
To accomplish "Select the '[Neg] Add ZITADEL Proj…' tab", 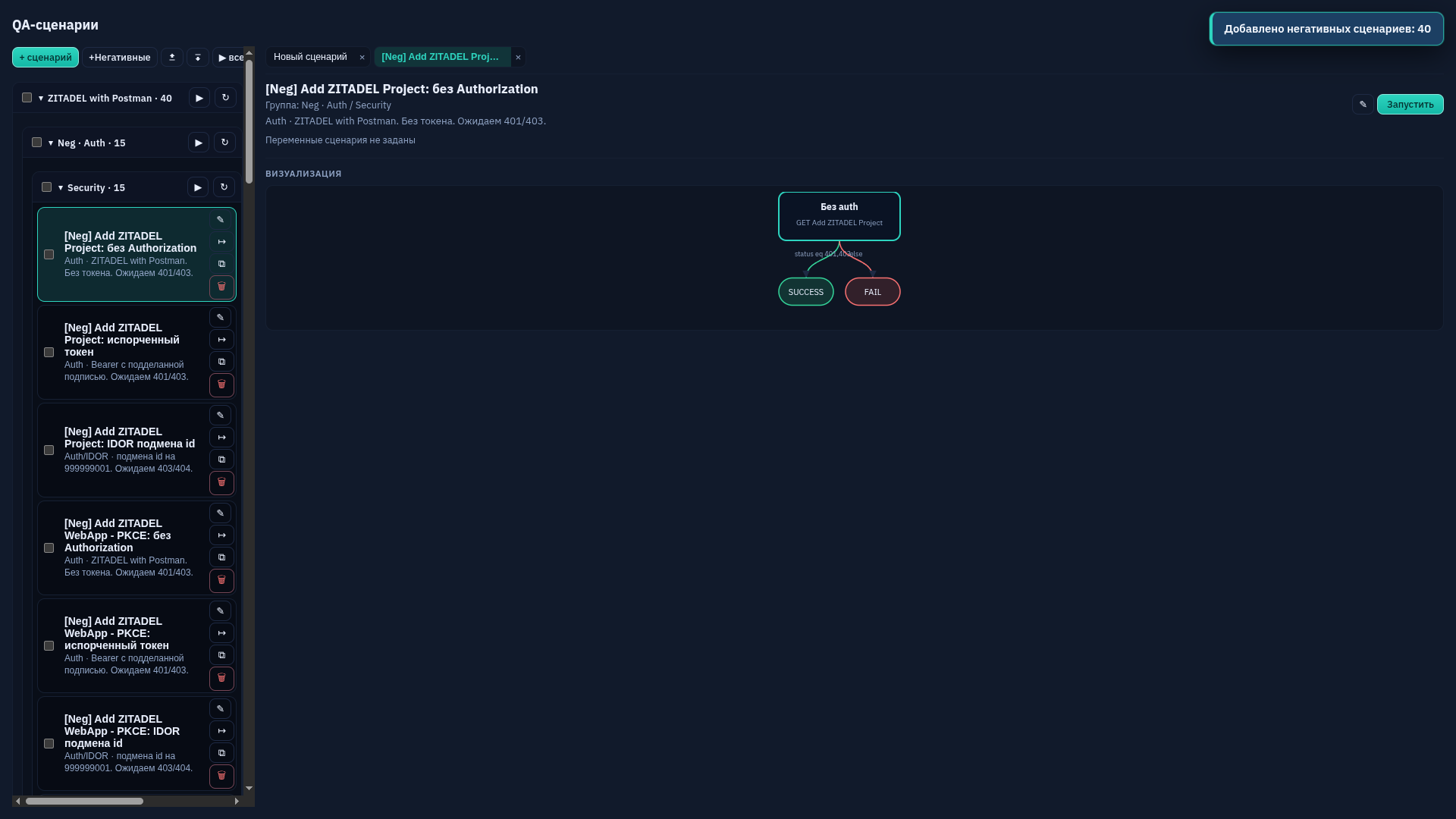I will coord(441,57).
